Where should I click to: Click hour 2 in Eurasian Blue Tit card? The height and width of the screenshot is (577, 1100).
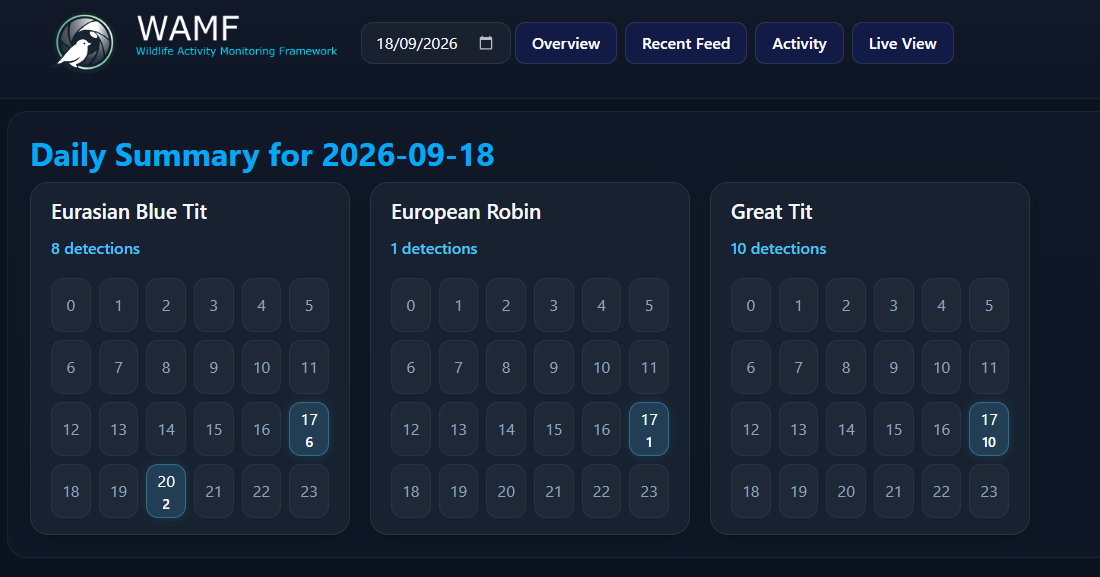pyautogui.click(x=166, y=305)
